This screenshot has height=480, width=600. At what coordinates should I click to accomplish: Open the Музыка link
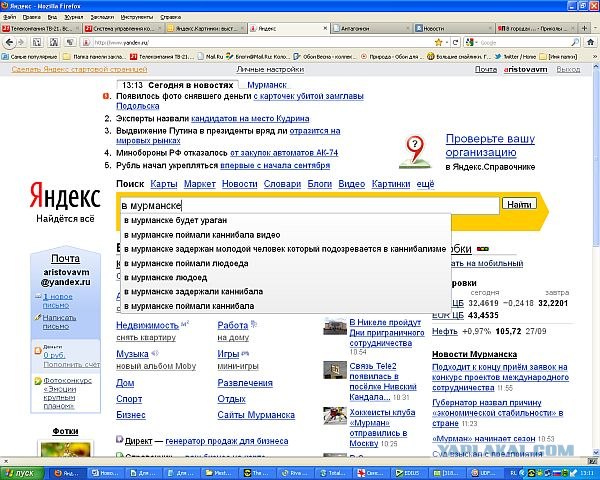(x=132, y=354)
